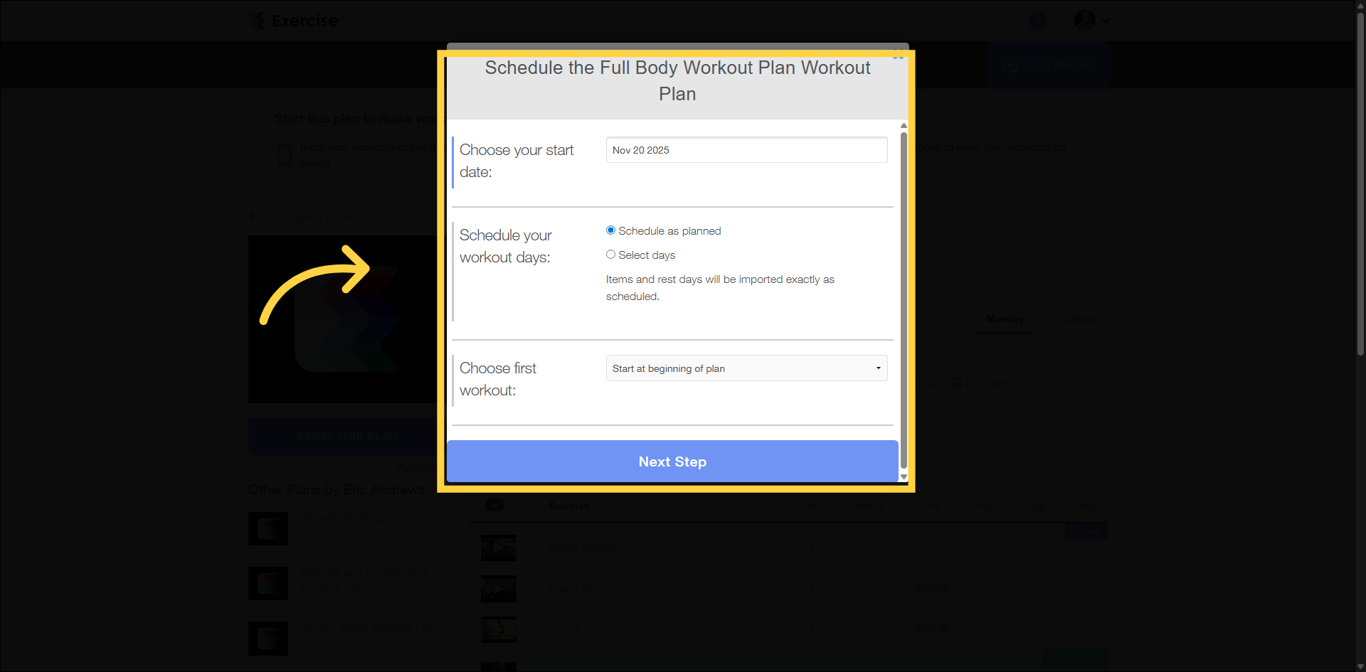
Task: Expand the chevron next to the avatar
Action: pyautogui.click(x=1105, y=20)
